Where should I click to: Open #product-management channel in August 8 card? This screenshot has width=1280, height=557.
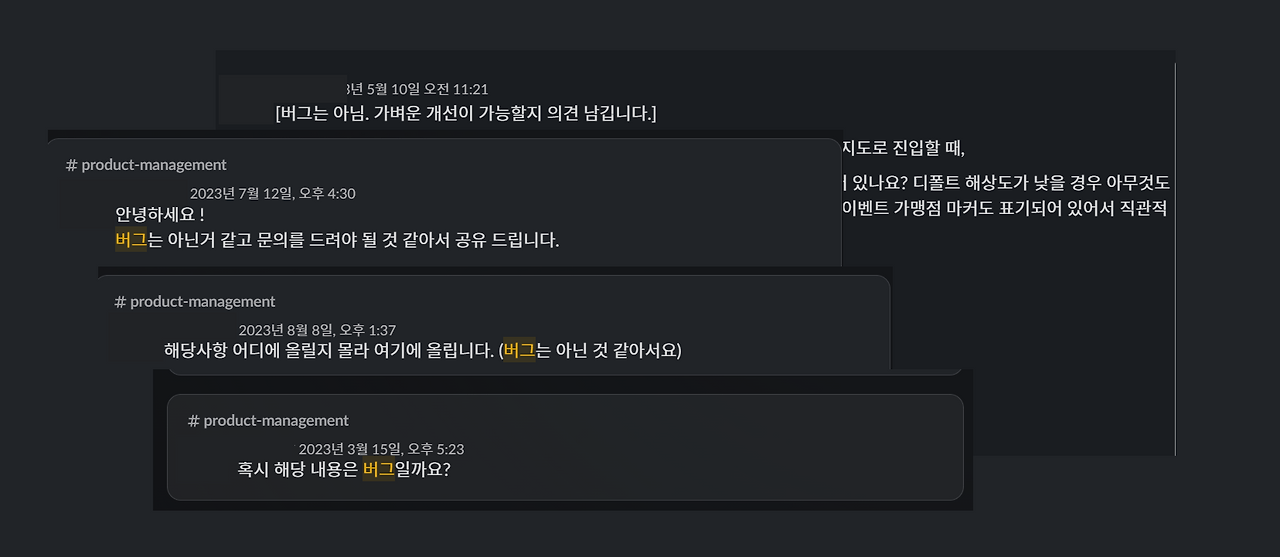[x=195, y=302]
